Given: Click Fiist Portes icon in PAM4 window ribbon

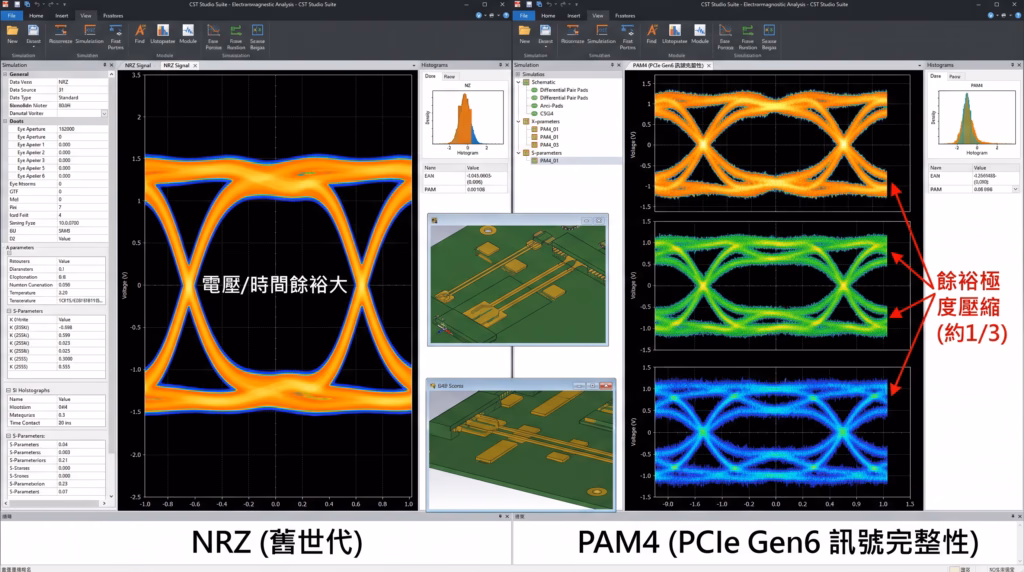Looking at the screenshot, I should click(x=628, y=31).
